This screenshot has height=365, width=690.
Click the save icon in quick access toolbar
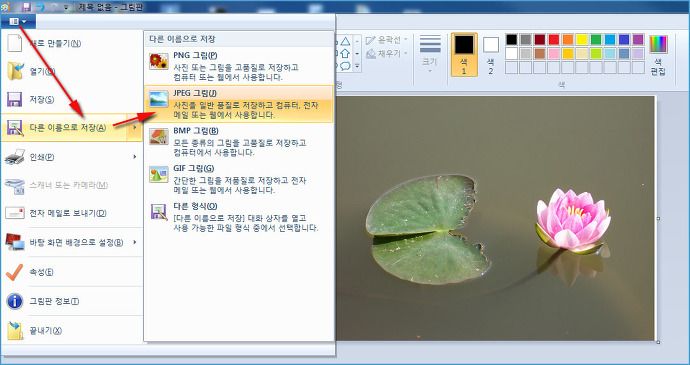click(26, 7)
